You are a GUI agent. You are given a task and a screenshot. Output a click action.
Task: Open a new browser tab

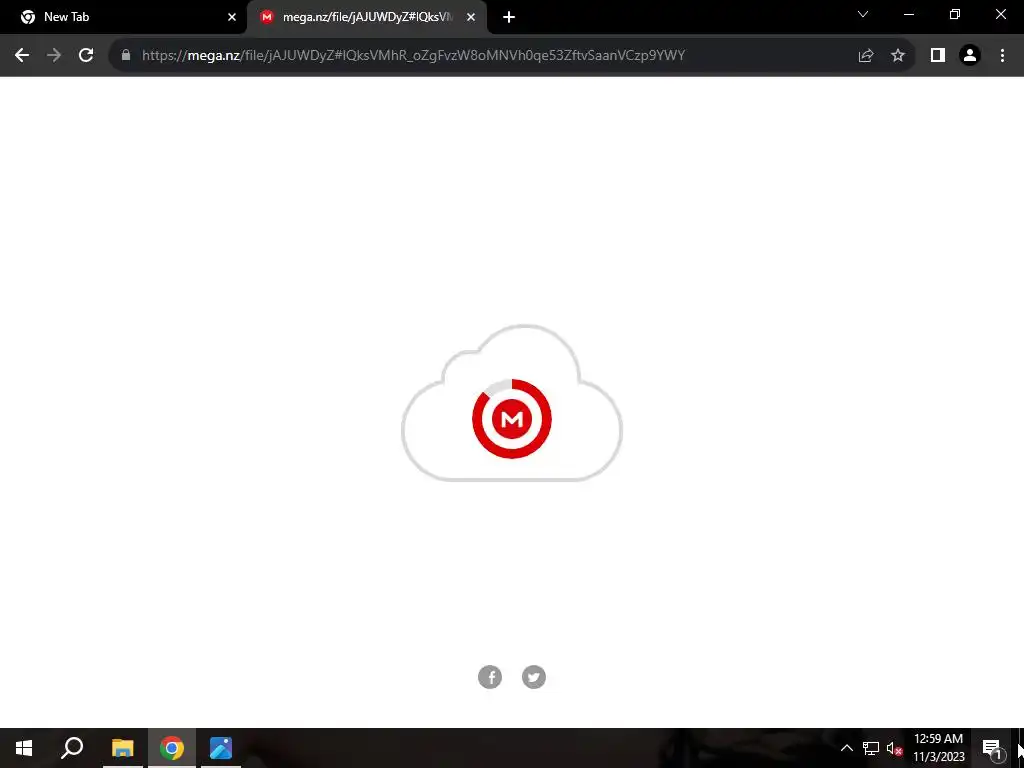509,17
